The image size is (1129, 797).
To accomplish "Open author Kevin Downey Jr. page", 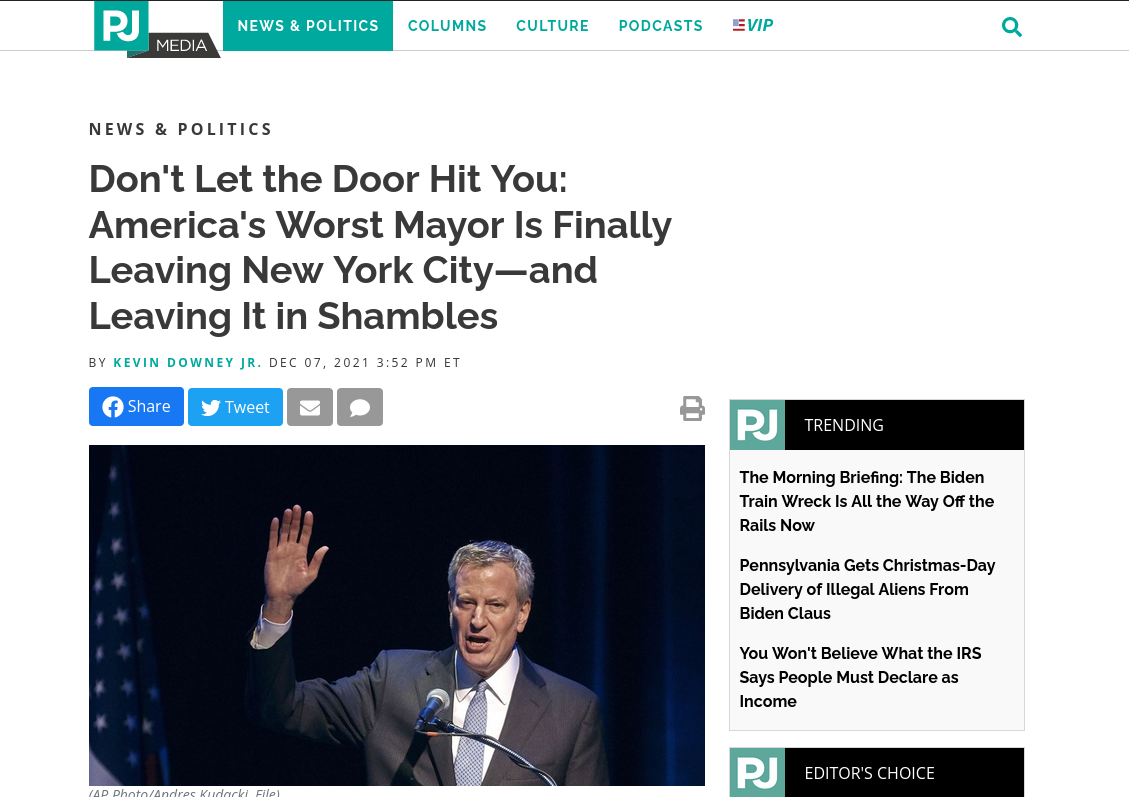I will click(188, 362).
